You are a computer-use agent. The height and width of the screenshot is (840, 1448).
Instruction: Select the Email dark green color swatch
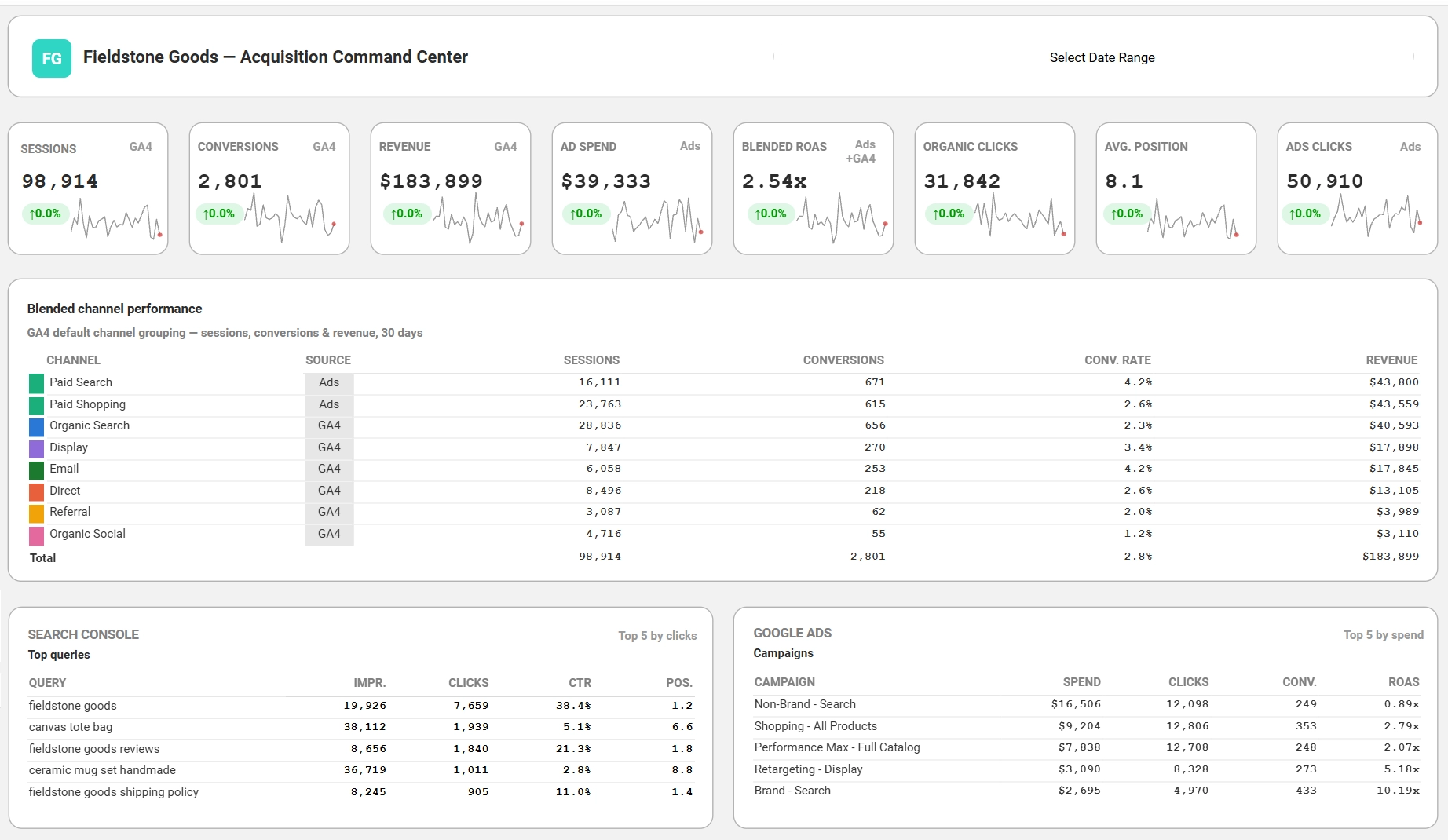[36, 469]
